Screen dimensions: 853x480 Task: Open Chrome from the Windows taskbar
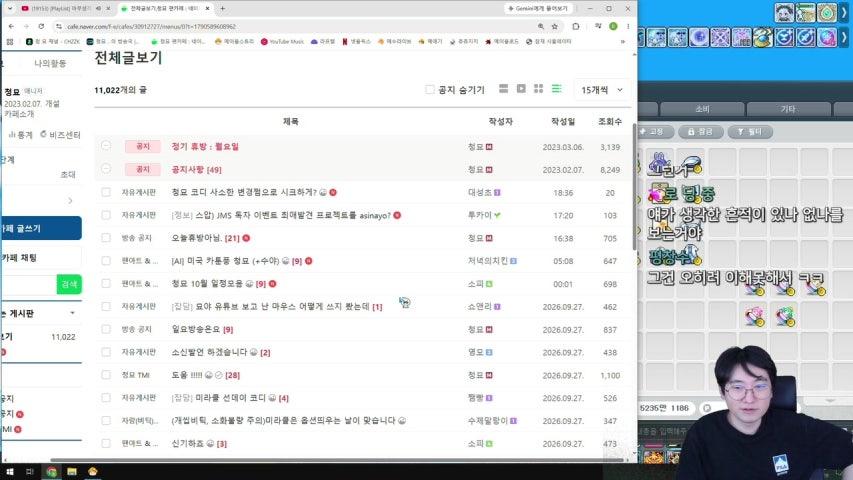pos(52,471)
